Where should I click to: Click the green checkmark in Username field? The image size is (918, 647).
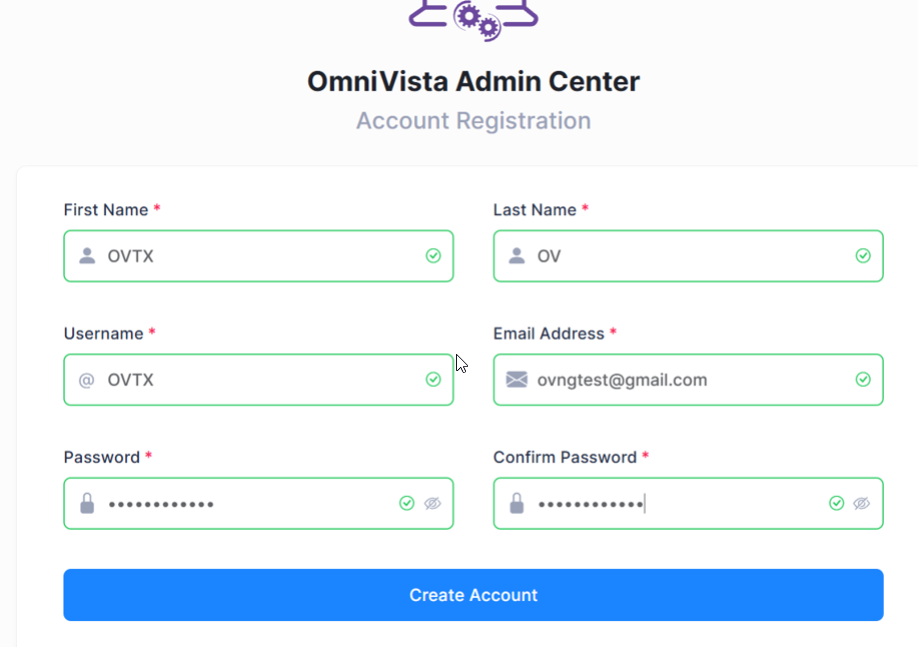coord(433,380)
